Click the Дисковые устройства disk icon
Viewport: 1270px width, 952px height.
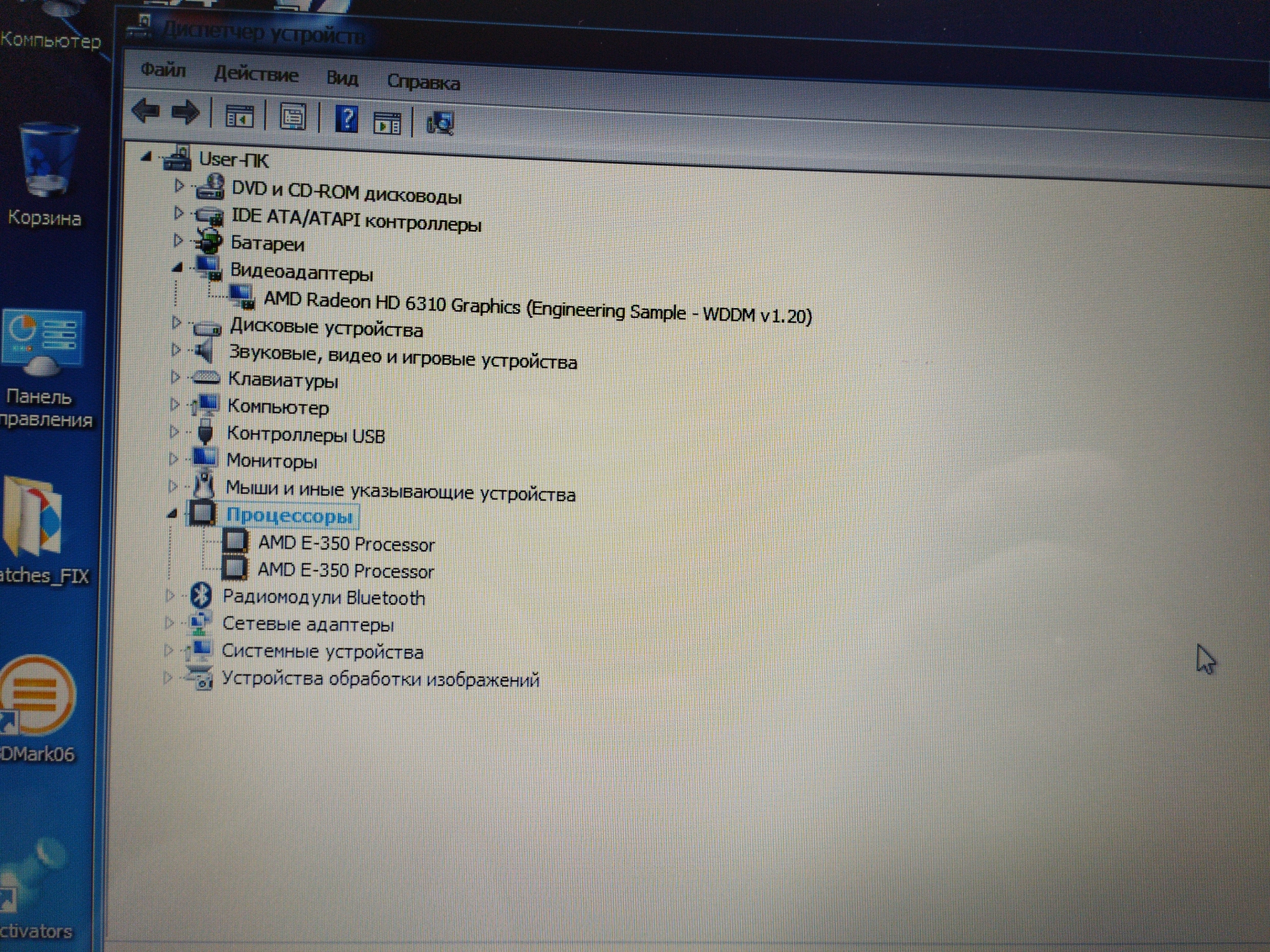pos(207,327)
